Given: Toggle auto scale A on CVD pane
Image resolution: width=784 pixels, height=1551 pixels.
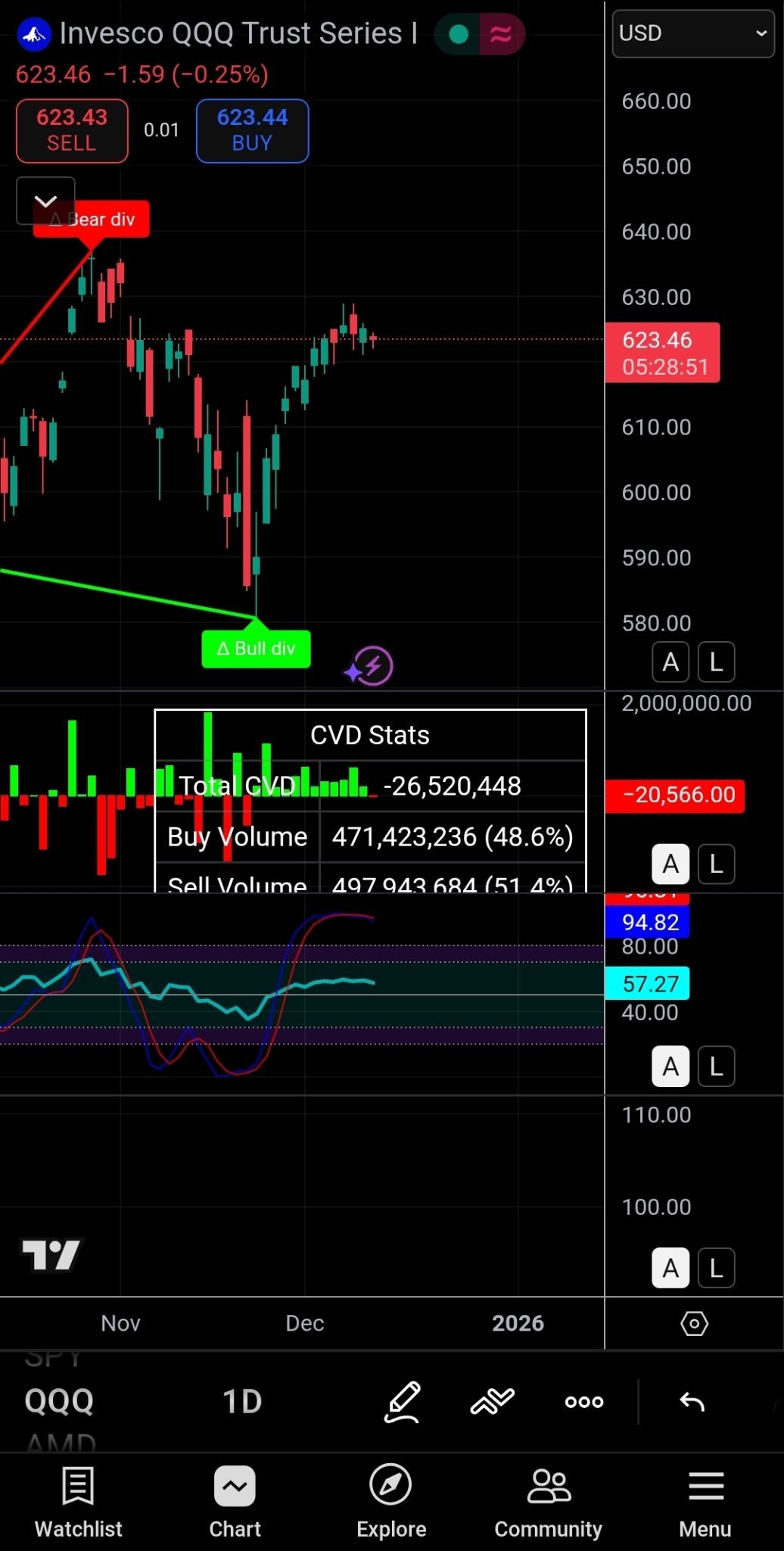Looking at the screenshot, I should 670,864.
